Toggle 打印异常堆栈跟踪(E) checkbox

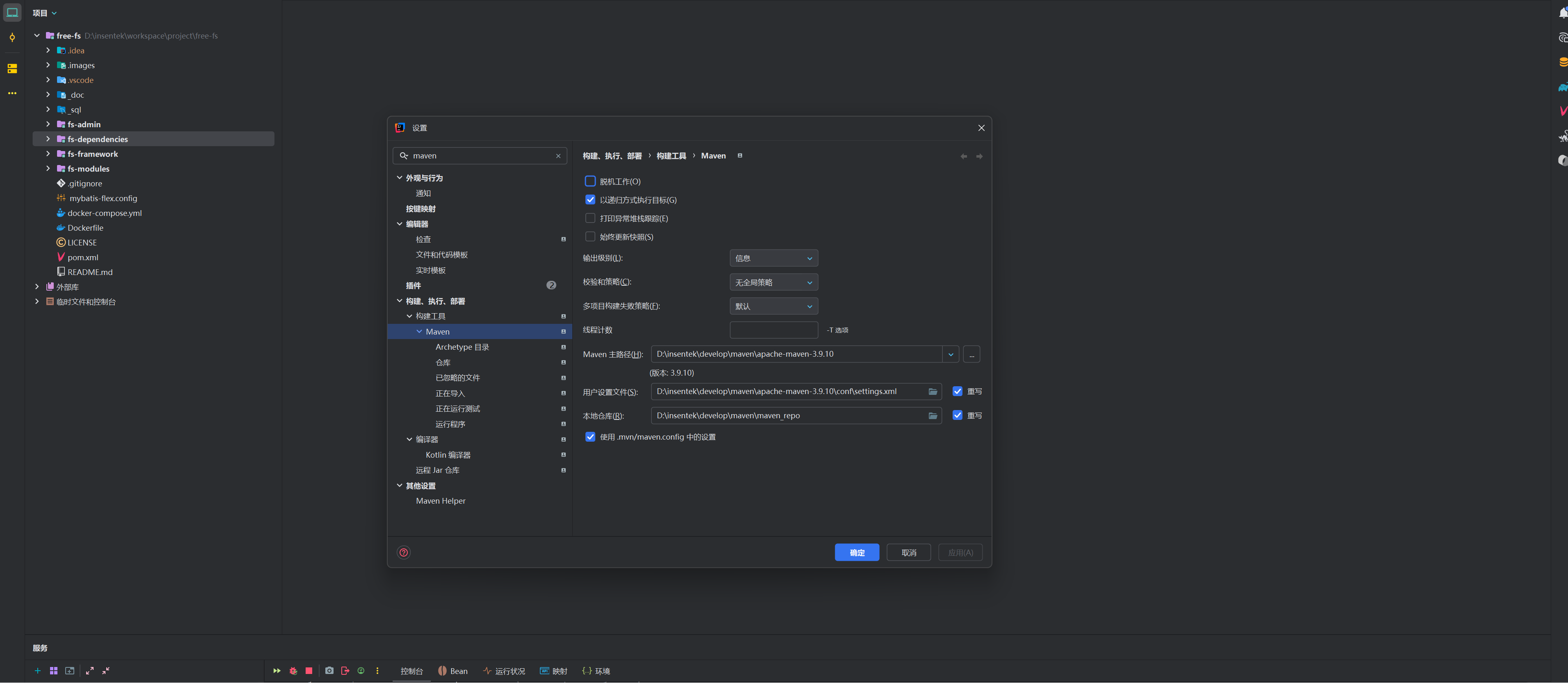coord(590,218)
